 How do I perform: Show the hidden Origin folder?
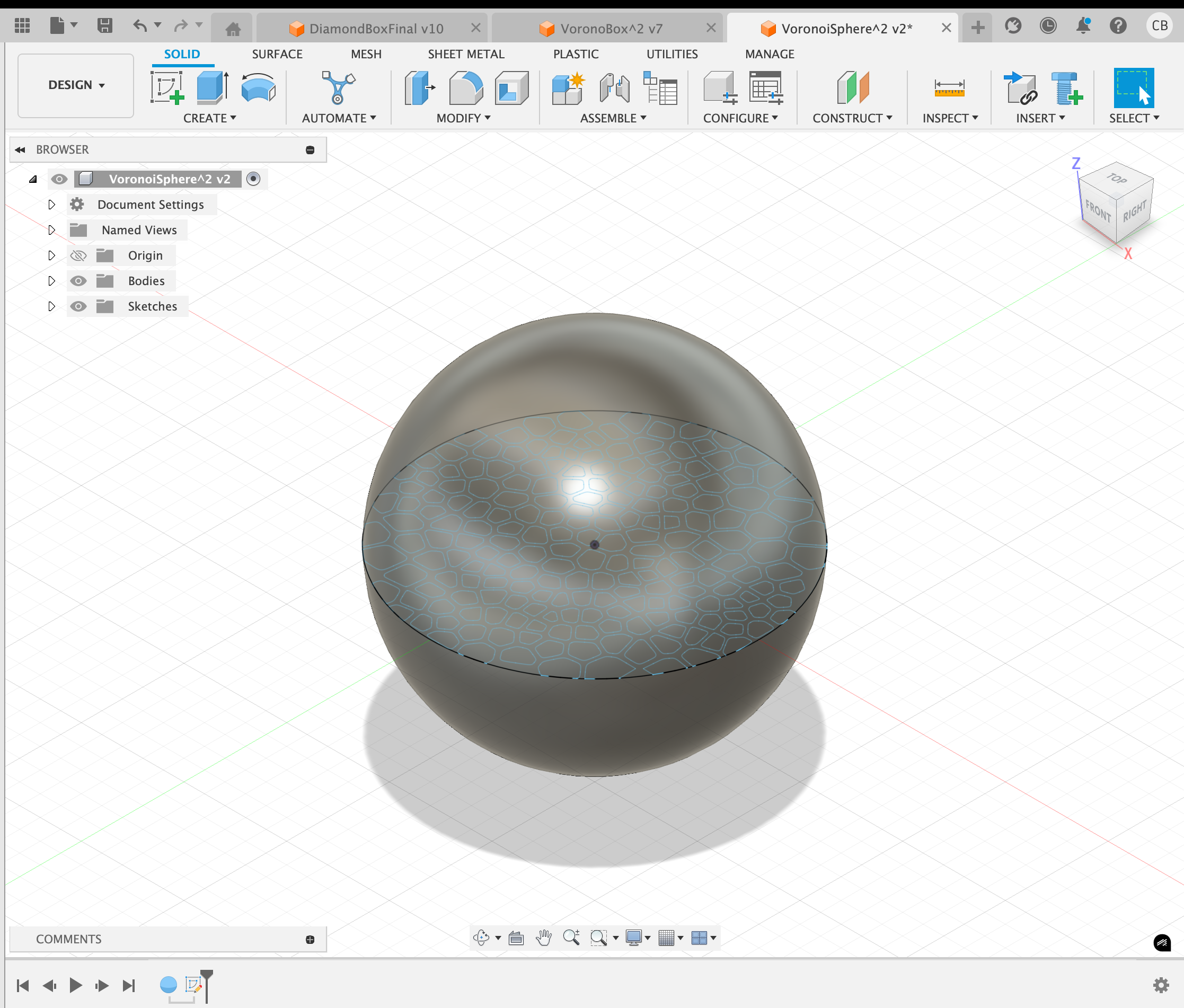point(78,255)
